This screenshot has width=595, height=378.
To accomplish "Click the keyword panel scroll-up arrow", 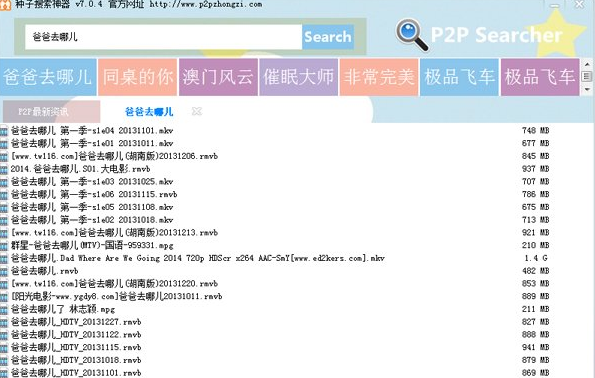I will tap(587, 65).
